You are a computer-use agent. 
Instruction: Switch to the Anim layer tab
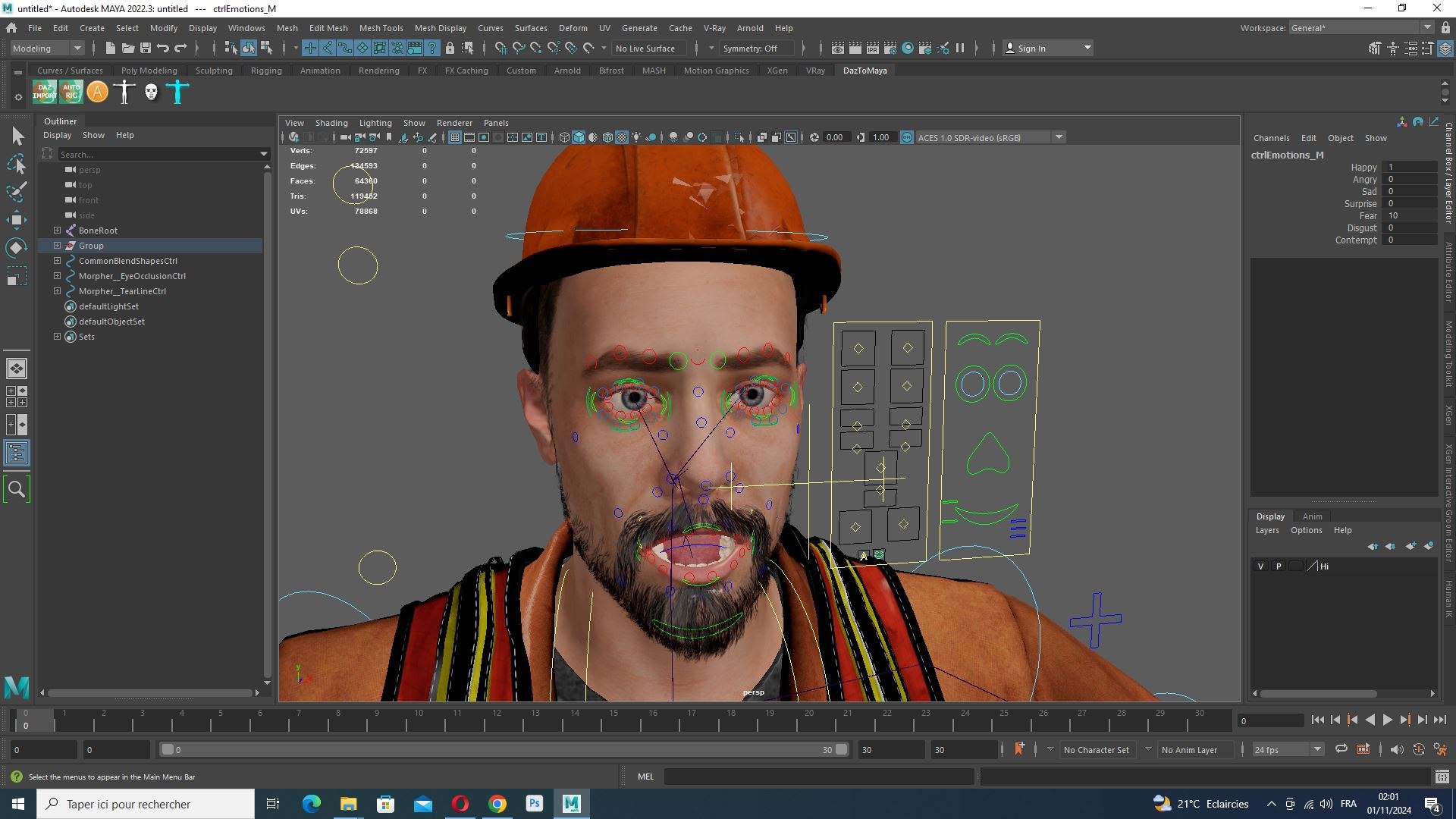[1312, 516]
